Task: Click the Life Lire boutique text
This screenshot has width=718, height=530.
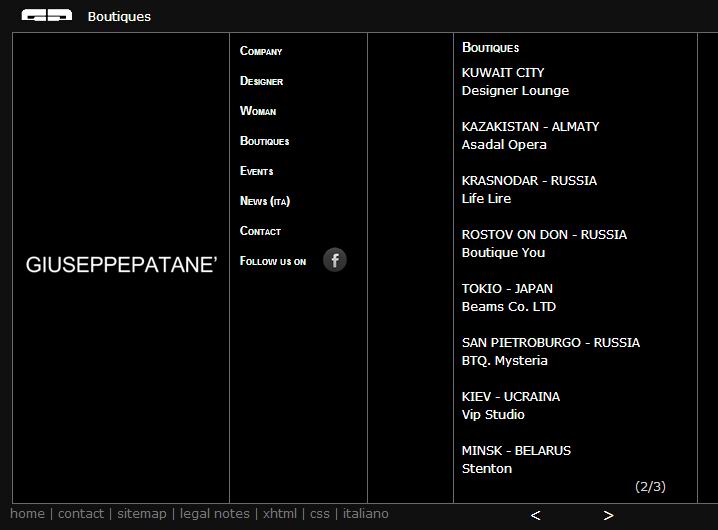Action: [486, 199]
